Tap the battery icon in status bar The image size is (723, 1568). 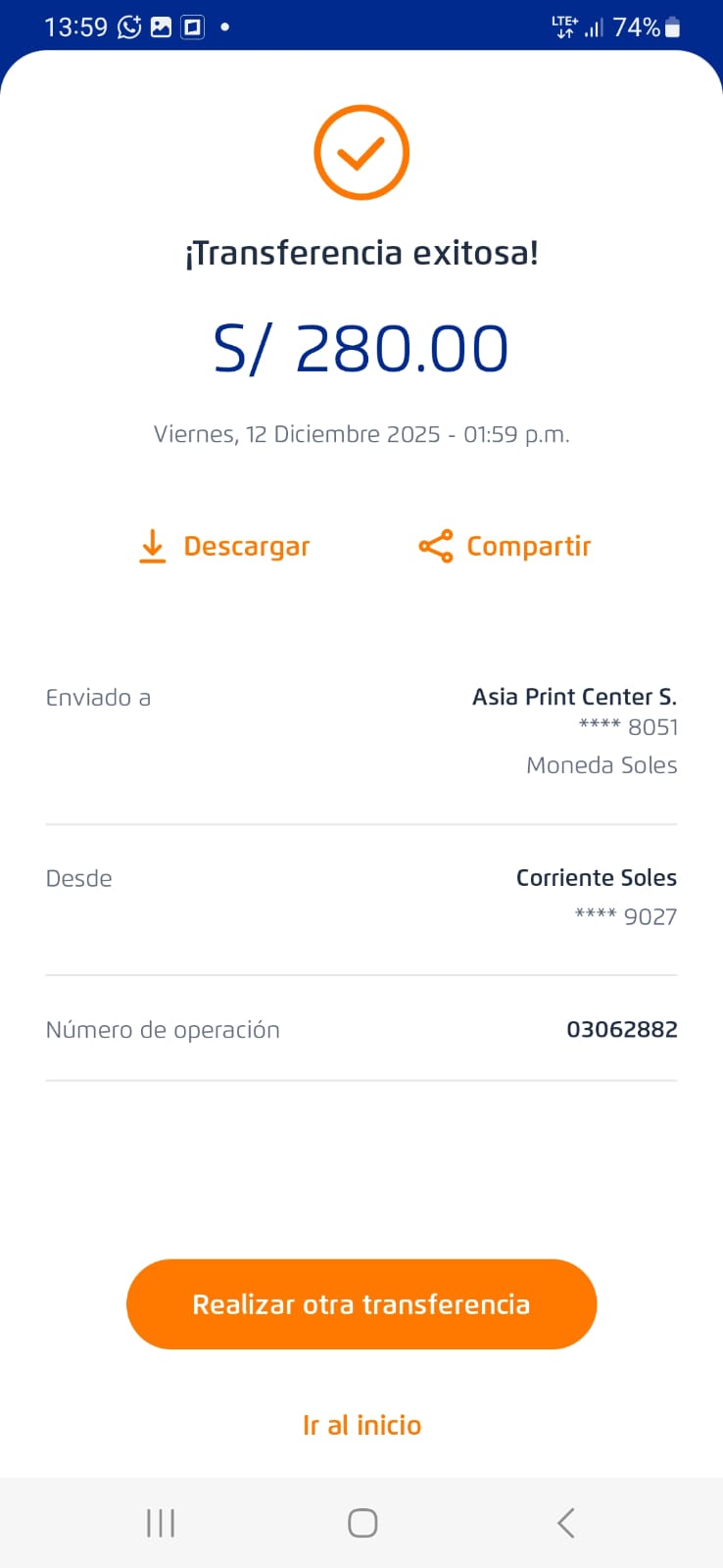(x=672, y=27)
